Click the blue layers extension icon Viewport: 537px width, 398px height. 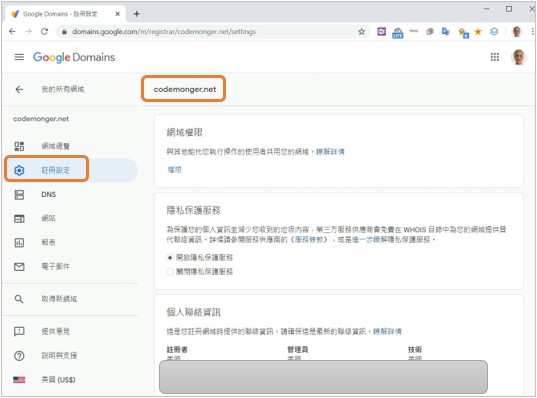click(x=494, y=32)
